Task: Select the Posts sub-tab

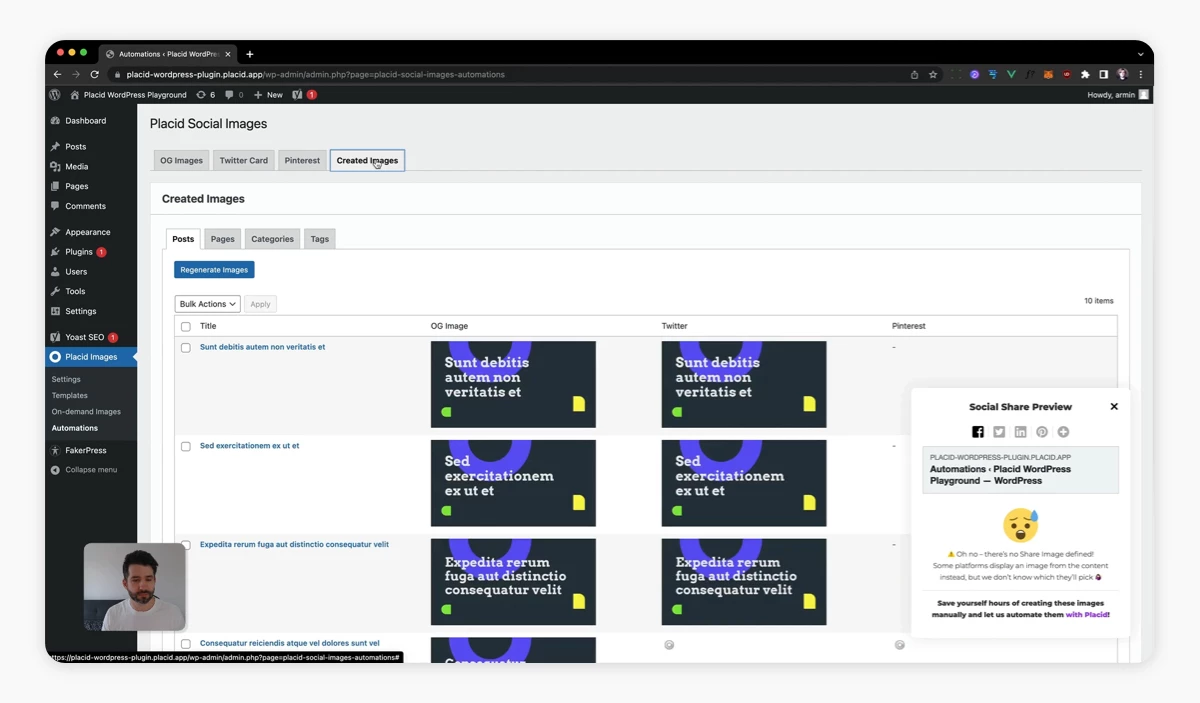Action: click(x=183, y=239)
